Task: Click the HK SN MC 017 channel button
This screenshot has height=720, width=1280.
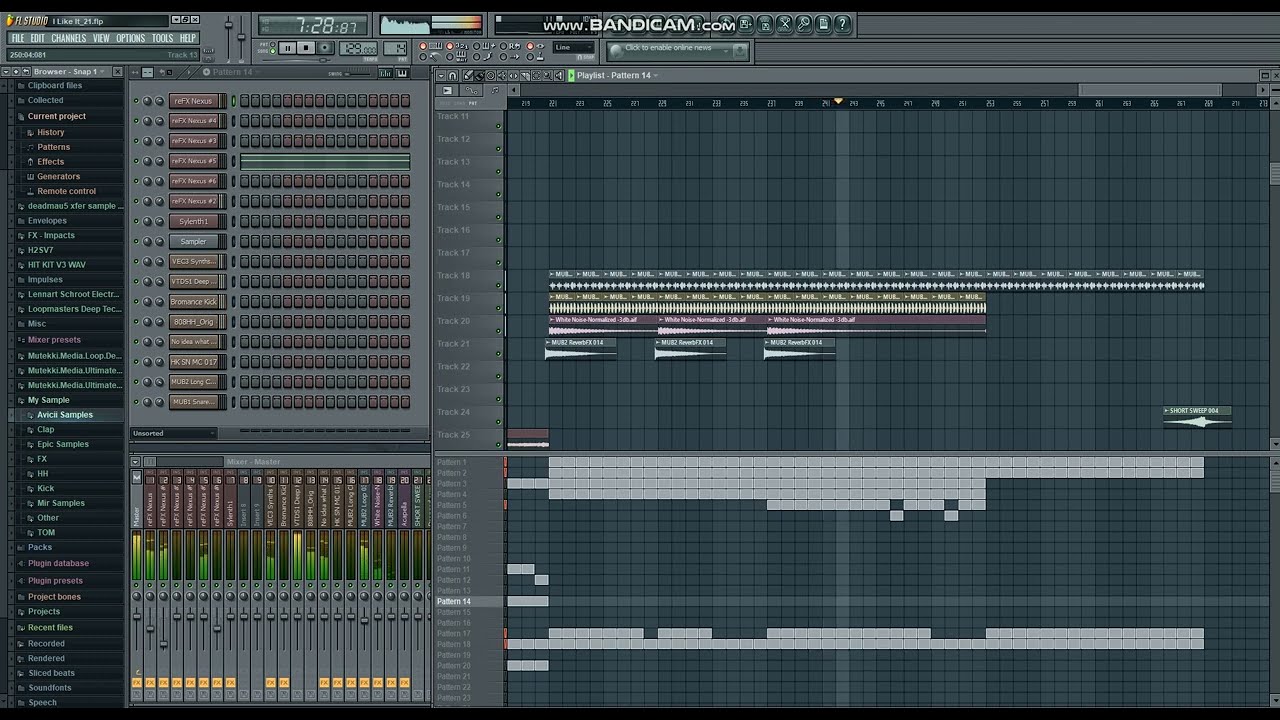Action: coord(196,362)
